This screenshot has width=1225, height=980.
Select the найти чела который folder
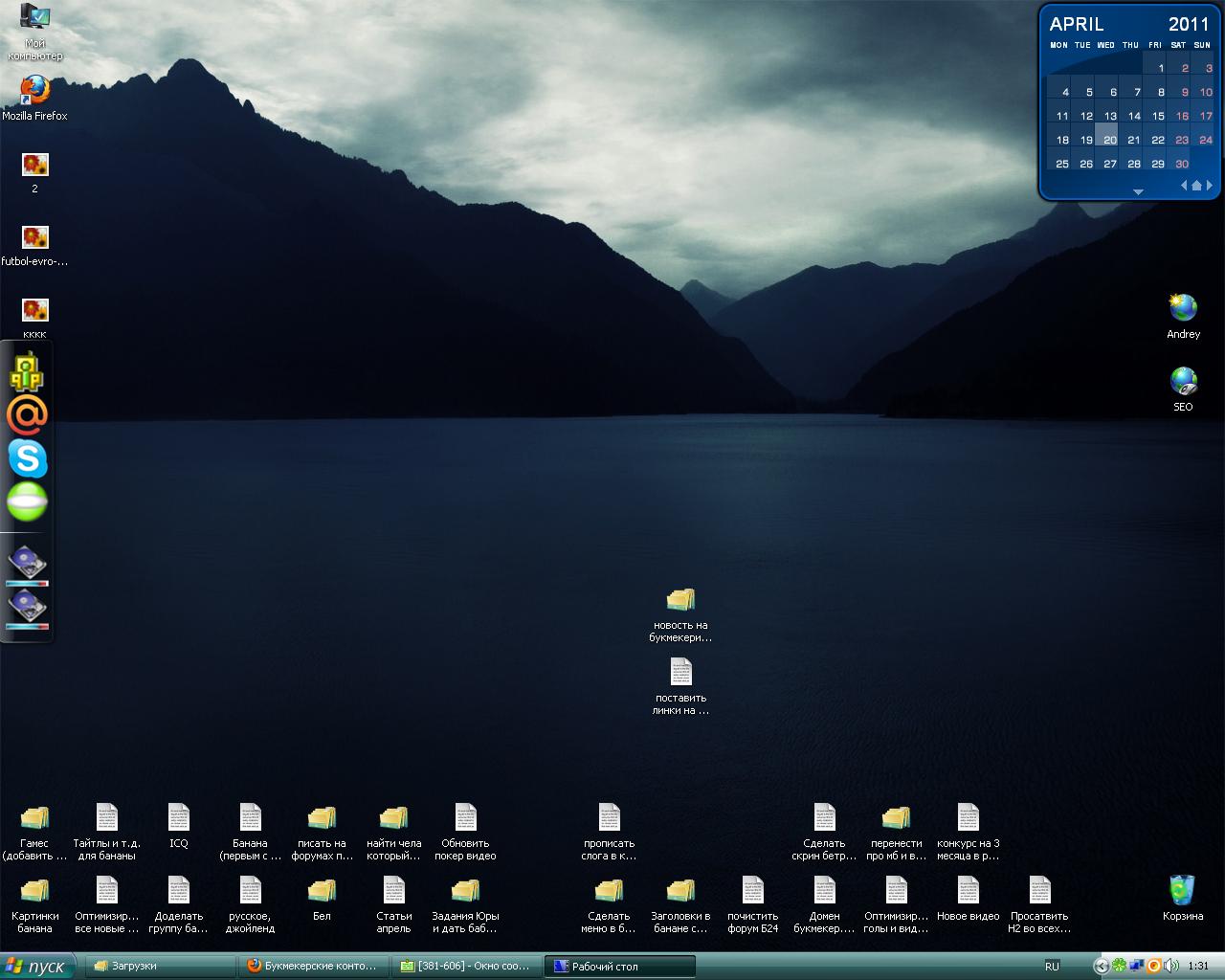(393, 817)
